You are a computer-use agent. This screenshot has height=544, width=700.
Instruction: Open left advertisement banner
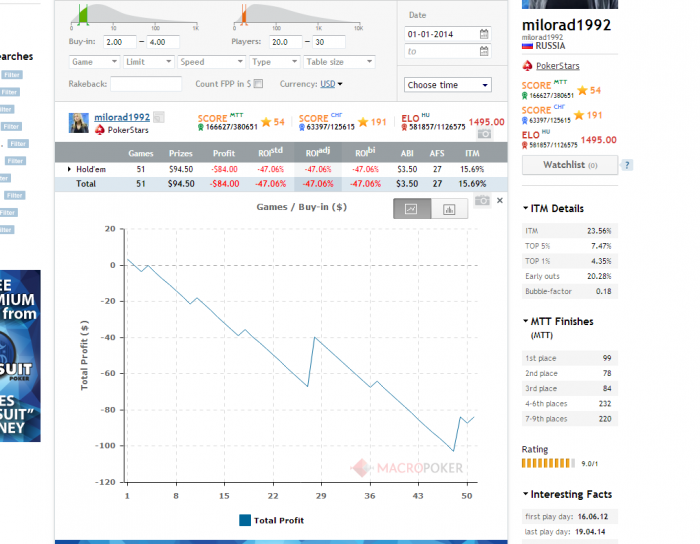20,356
